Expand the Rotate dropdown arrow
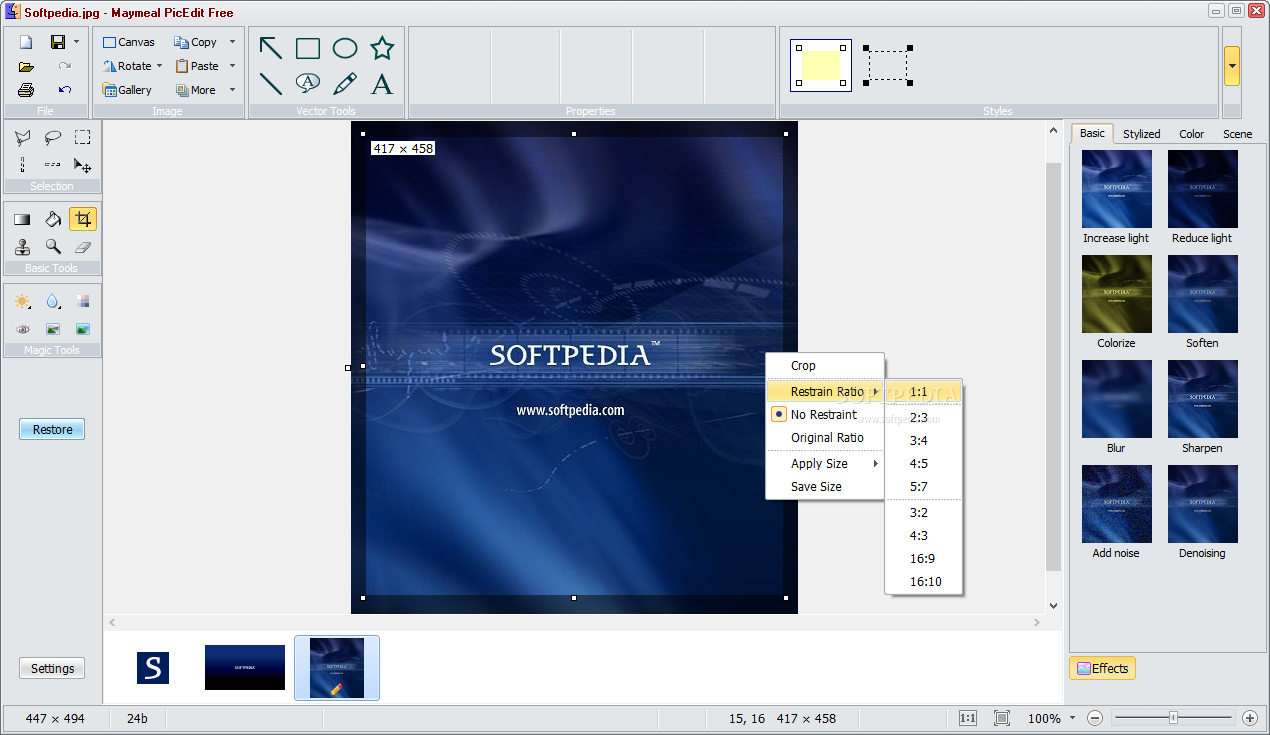 pyautogui.click(x=160, y=66)
